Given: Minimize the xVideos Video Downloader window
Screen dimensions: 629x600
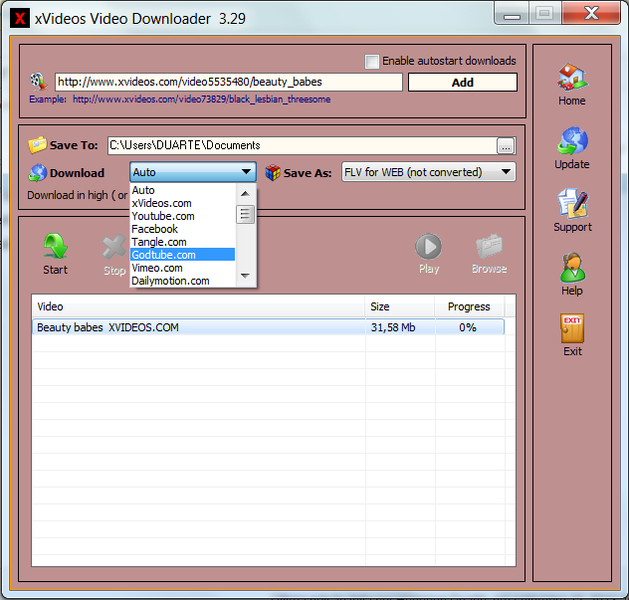Looking at the screenshot, I should pyautogui.click(x=512, y=14).
